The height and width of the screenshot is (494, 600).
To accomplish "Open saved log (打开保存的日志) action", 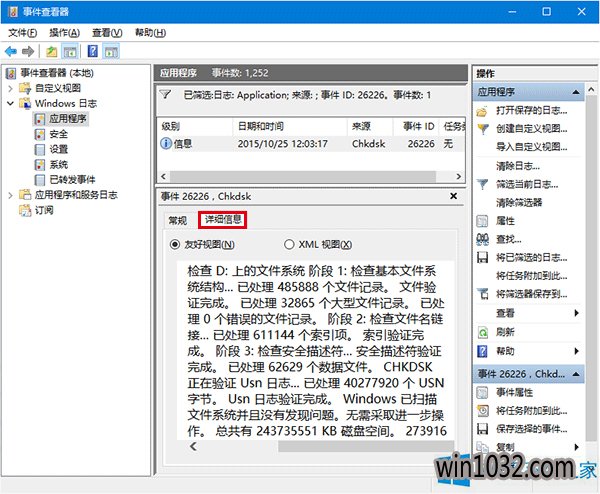I will point(532,110).
